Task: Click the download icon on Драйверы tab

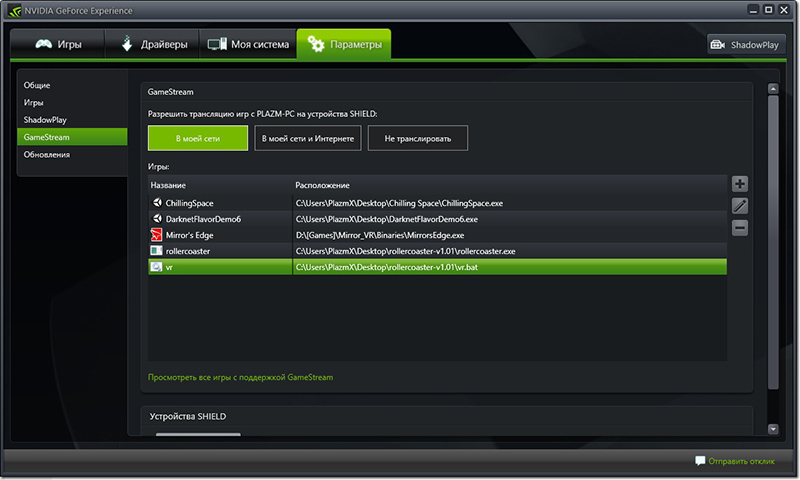Action: pos(127,44)
